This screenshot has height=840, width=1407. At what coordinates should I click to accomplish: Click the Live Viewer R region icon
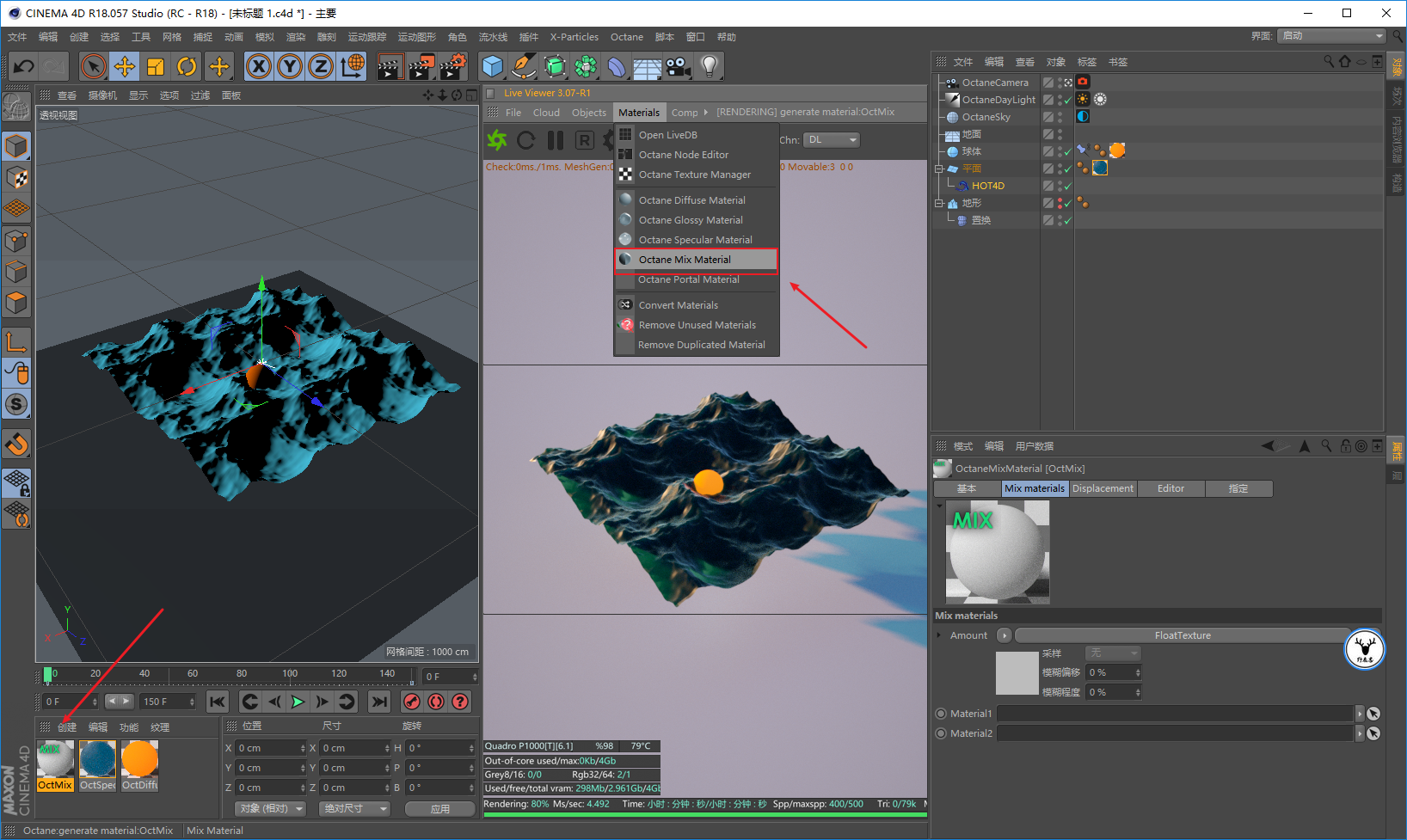click(x=585, y=140)
